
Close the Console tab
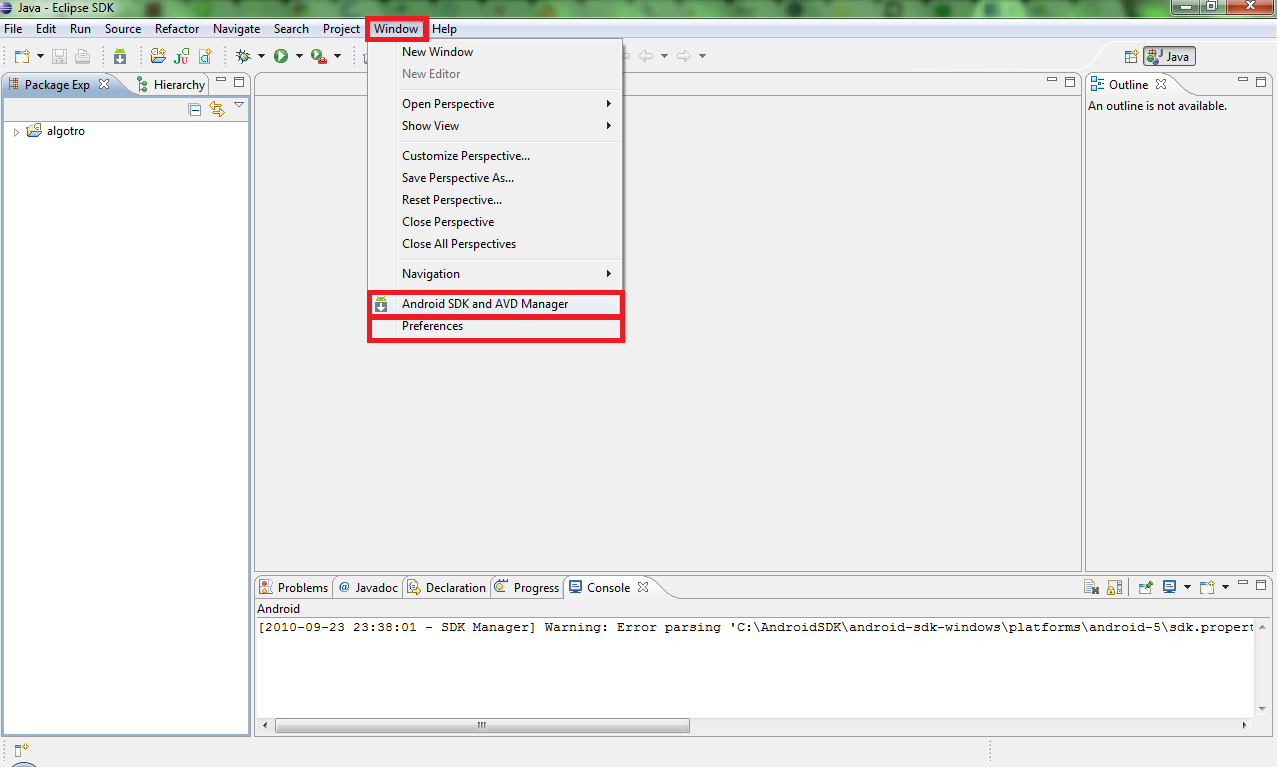(643, 587)
